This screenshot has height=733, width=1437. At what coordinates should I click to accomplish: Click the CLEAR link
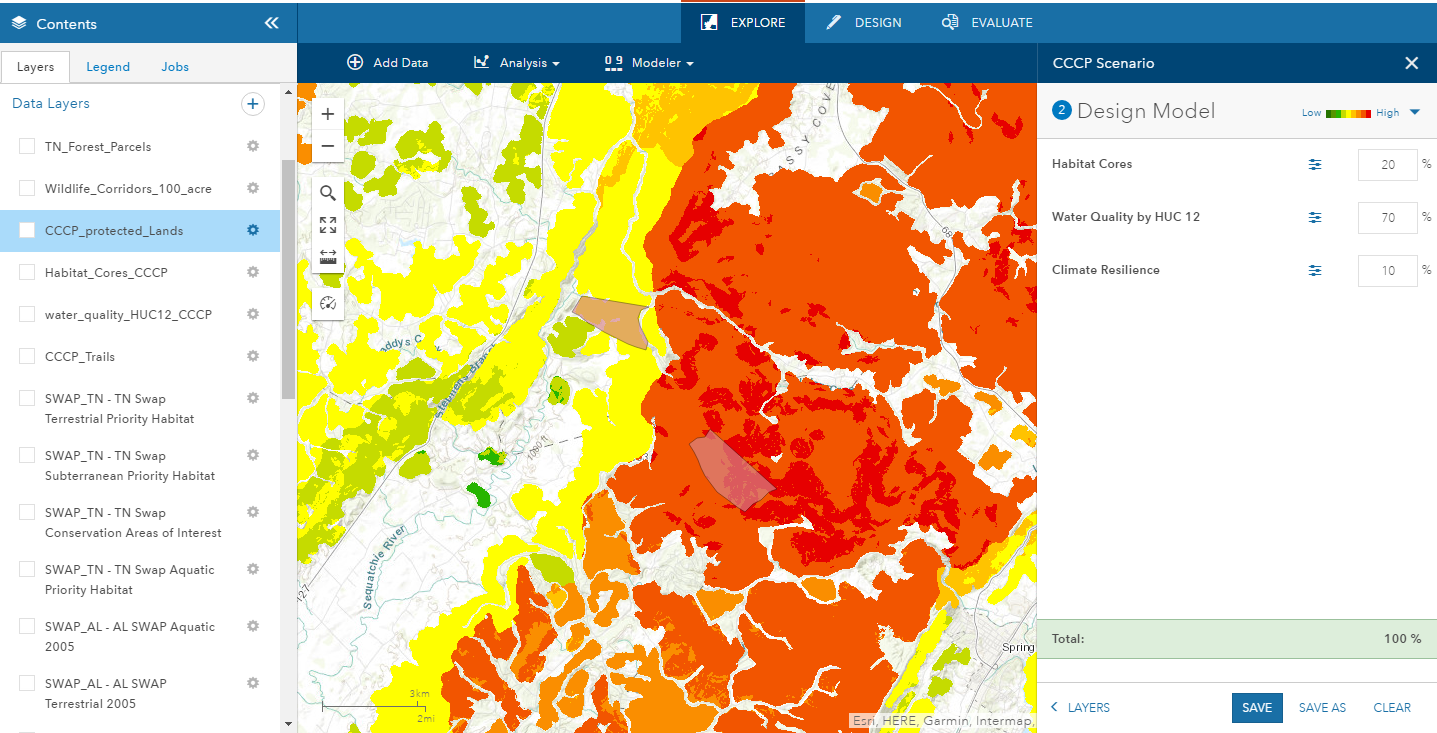pos(1392,707)
